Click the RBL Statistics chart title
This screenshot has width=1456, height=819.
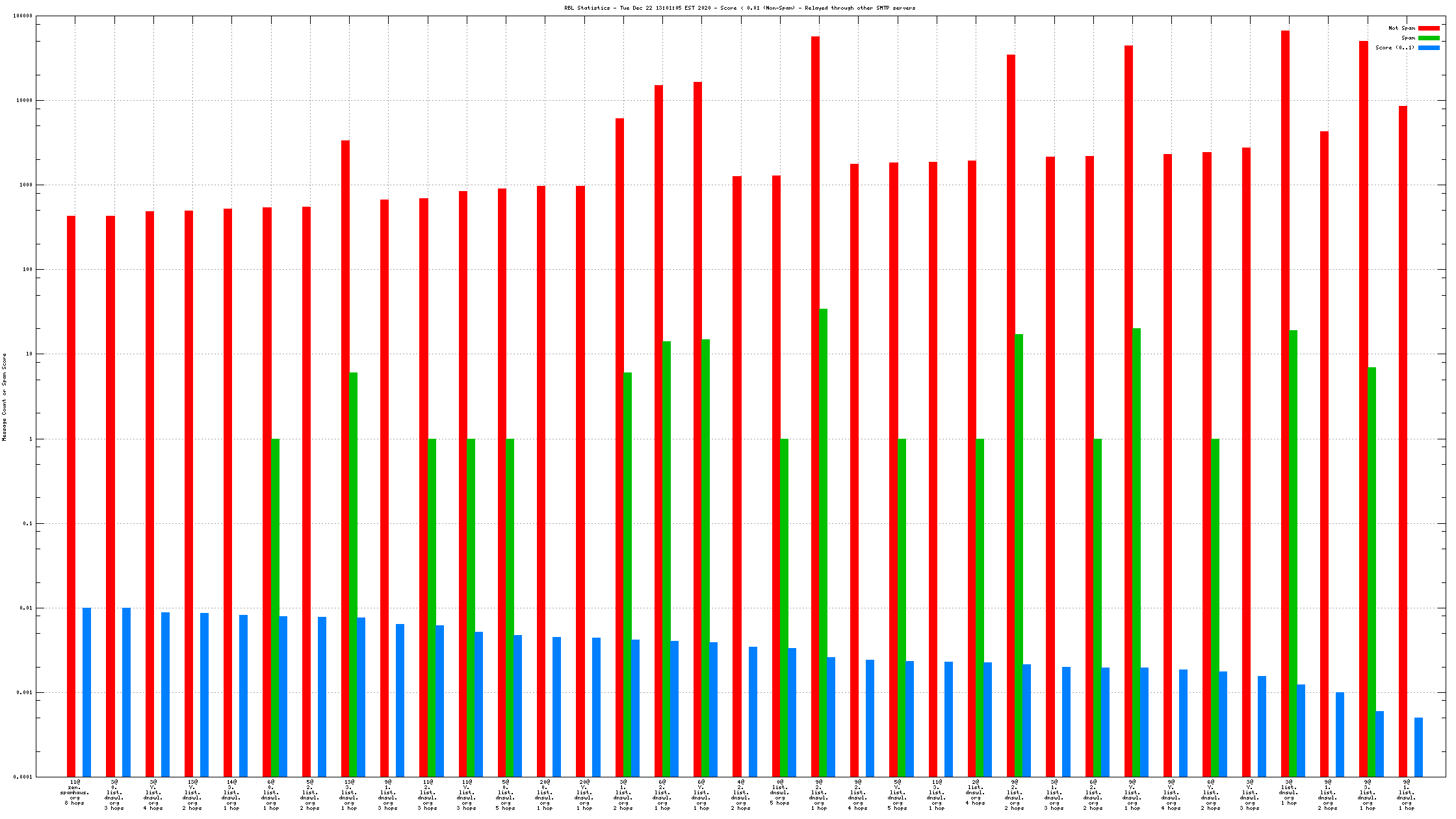click(739, 8)
